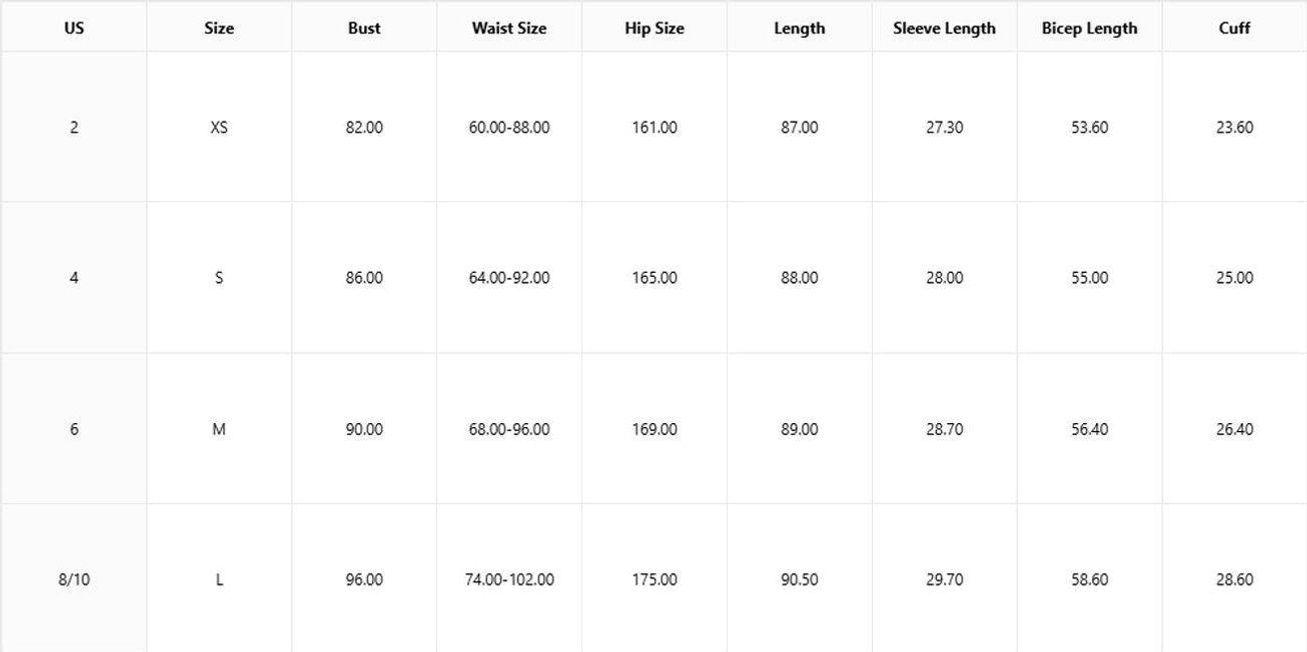The height and width of the screenshot is (652, 1307).
Task: Click the cuff value 28.60
Action: pos(1234,580)
